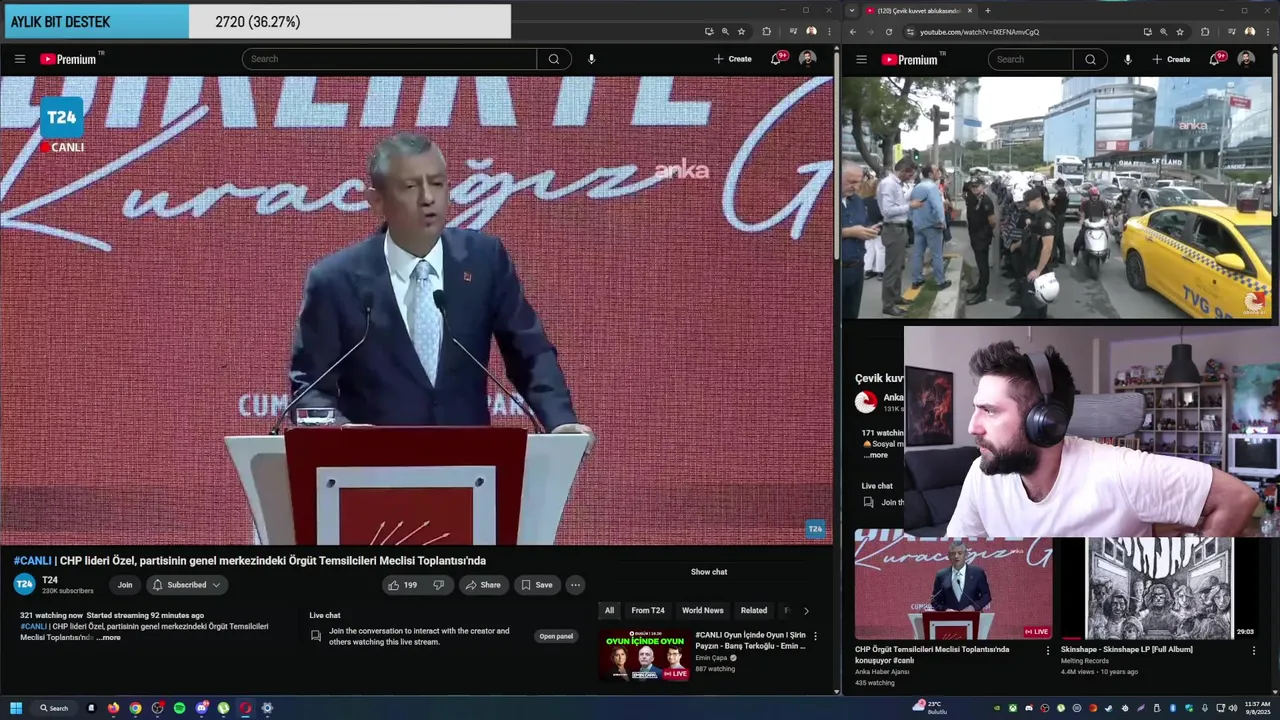Open Firefox from the taskbar
Screen dimensions: 1280x720
pyautogui.click(x=113, y=708)
